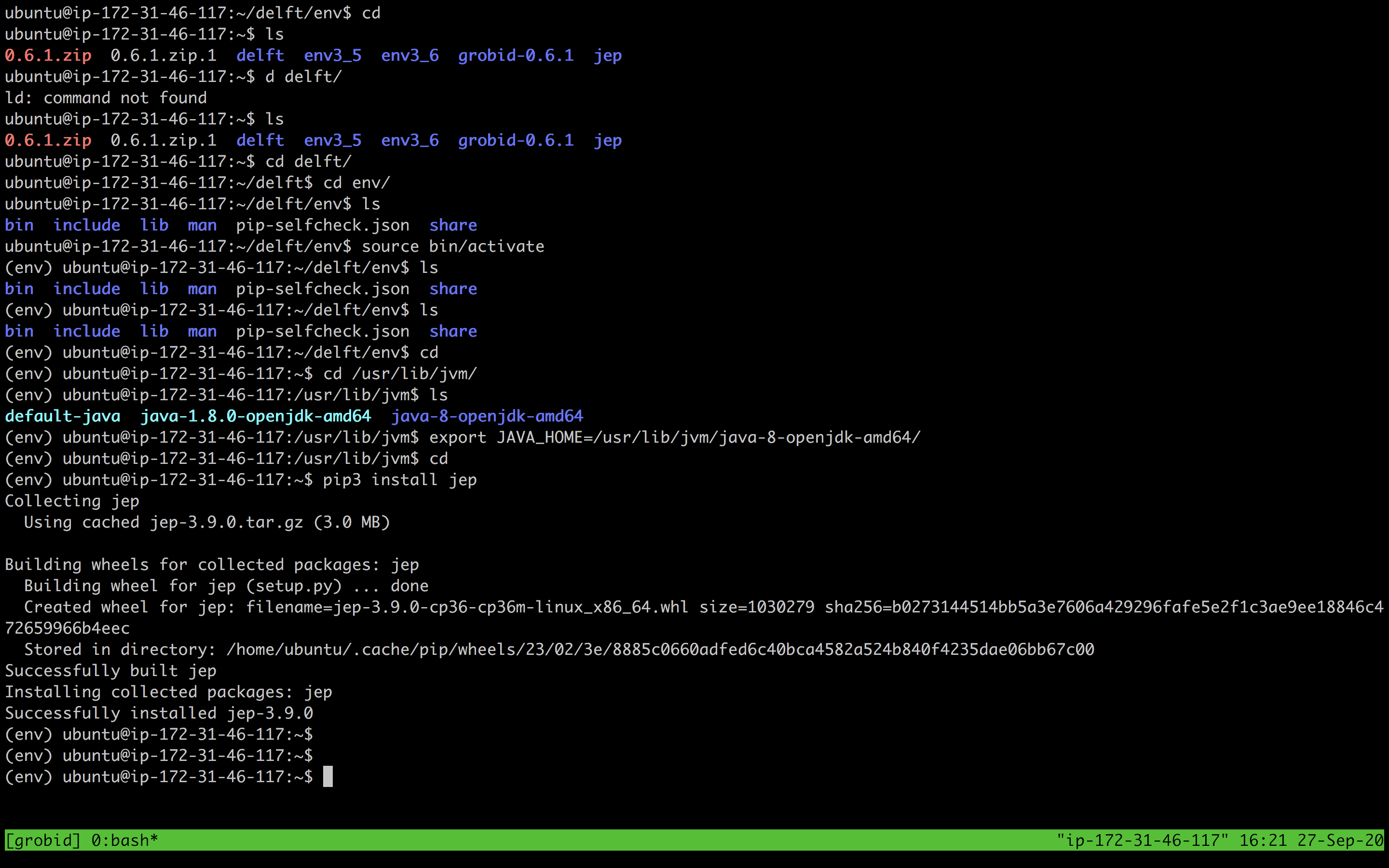Screen dimensions: 1389x868
Task: Click the grobid session name in status bar
Action: click(41, 840)
